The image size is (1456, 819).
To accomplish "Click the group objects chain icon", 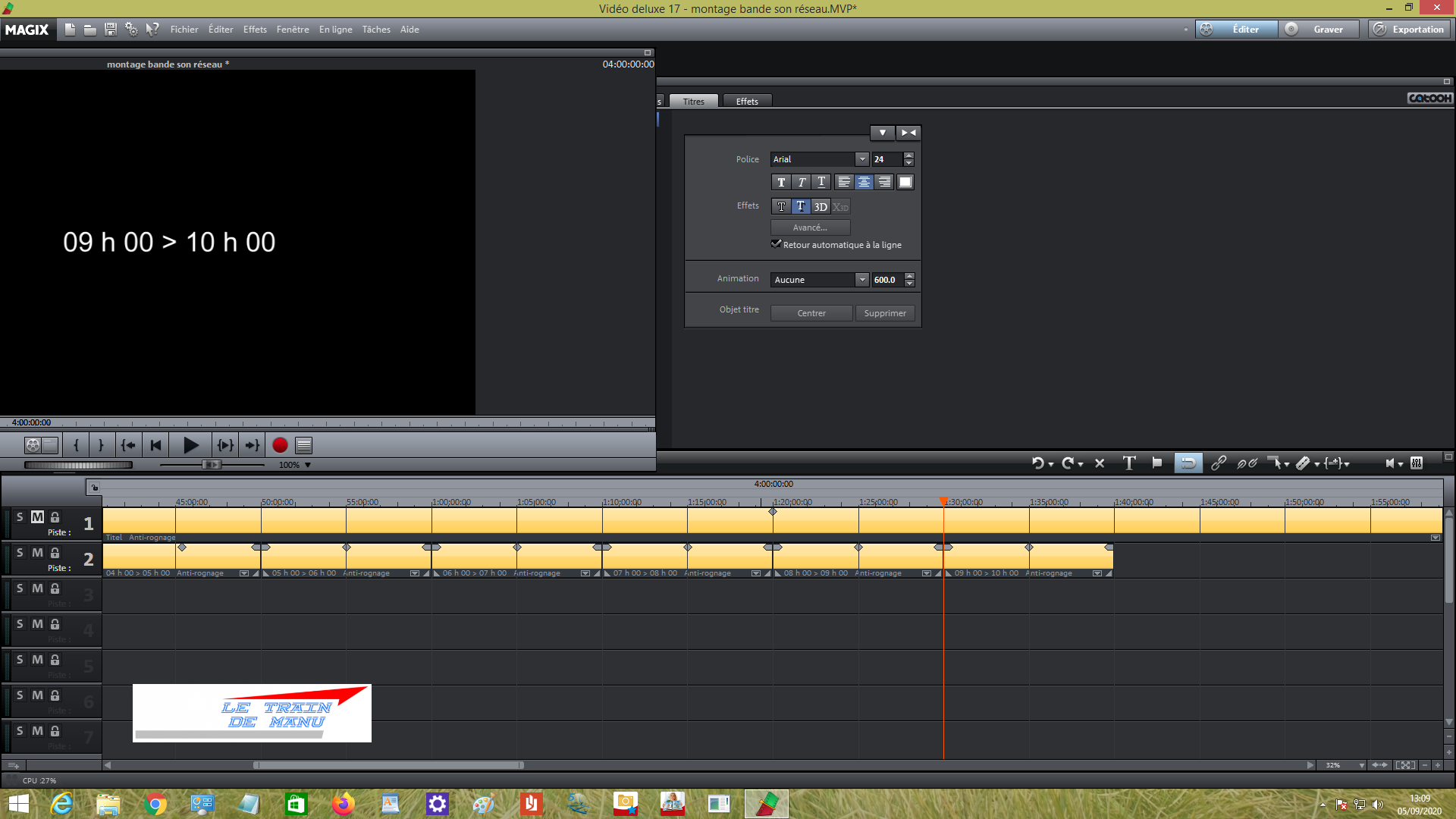I will point(1219,463).
